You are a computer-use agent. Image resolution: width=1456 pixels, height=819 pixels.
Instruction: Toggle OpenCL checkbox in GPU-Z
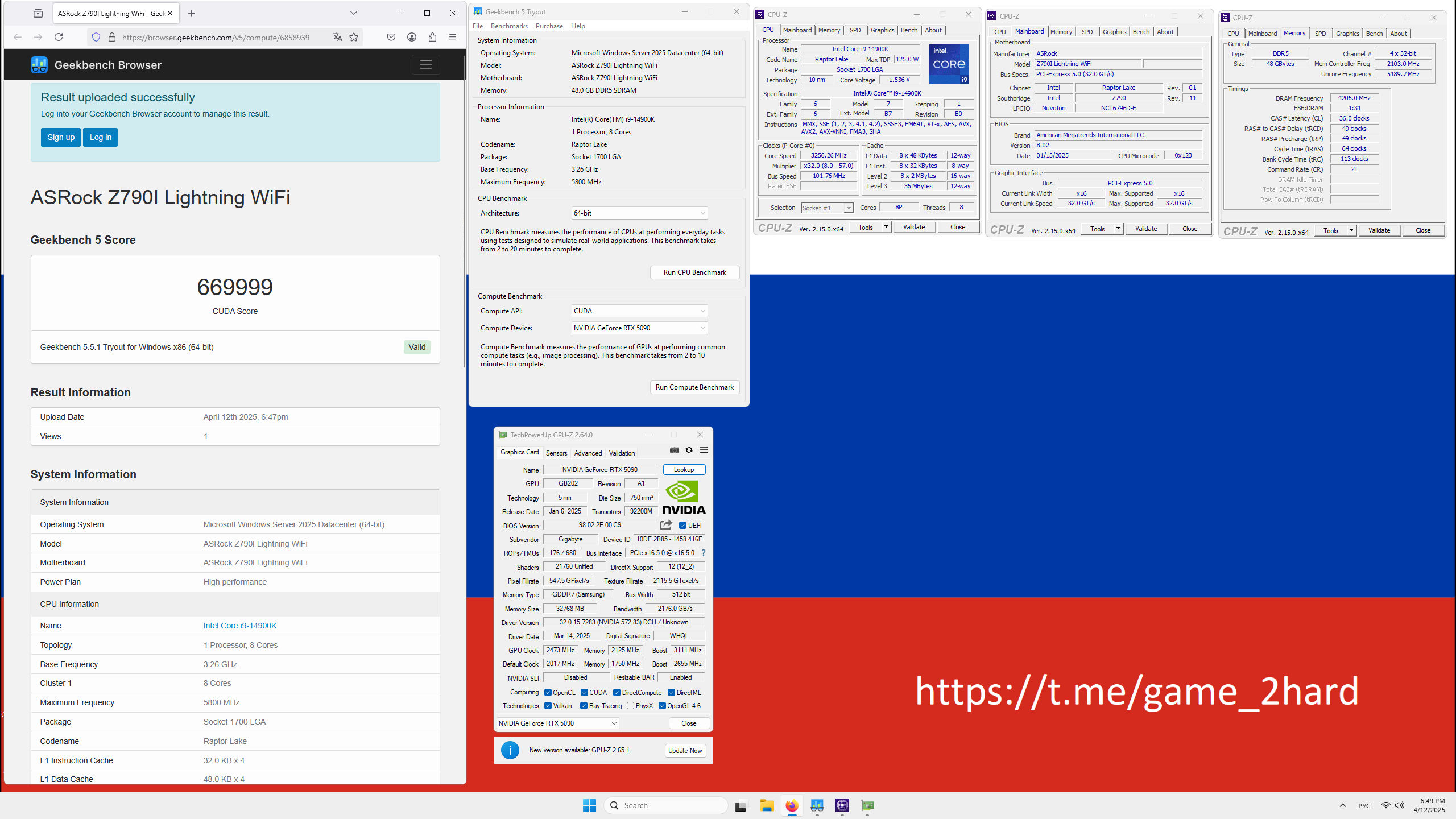pos(548,693)
